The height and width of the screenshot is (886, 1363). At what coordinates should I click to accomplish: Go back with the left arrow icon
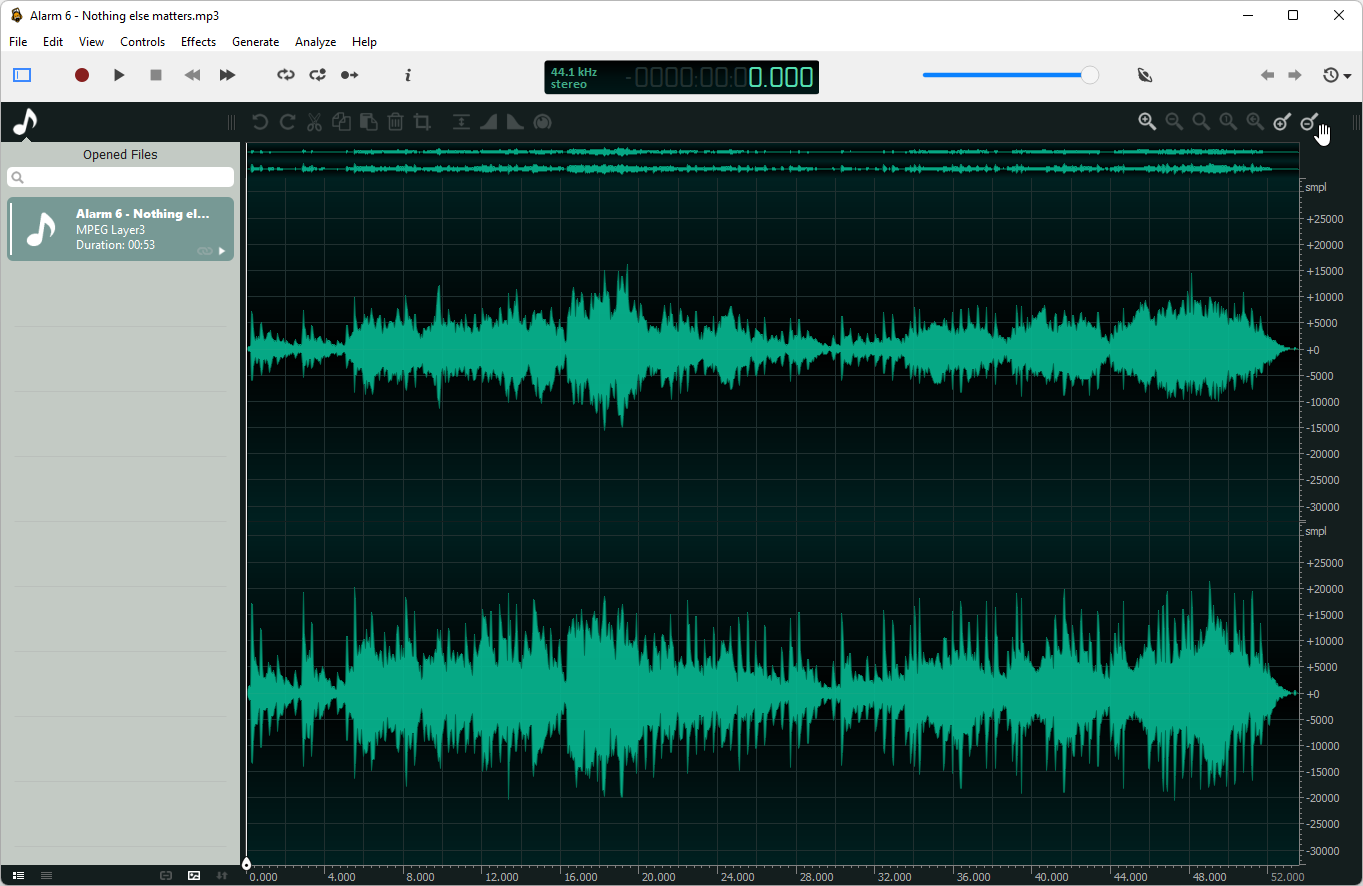click(x=1267, y=75)
